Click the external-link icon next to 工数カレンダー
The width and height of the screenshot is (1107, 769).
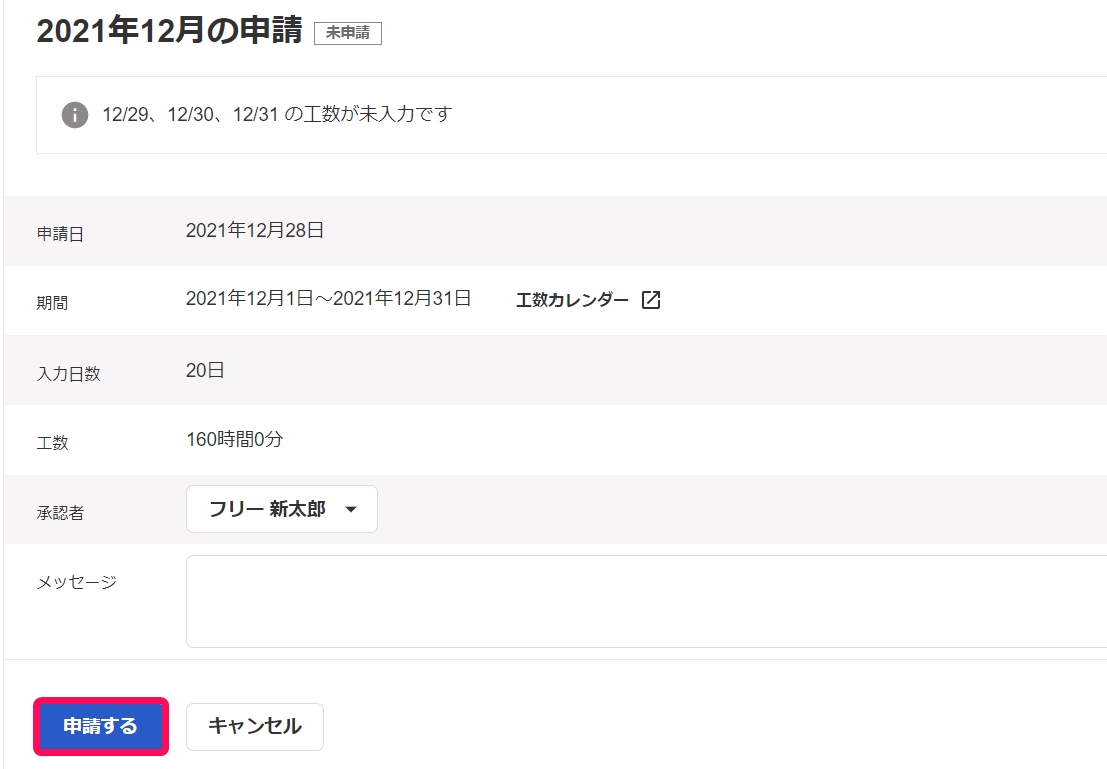point(651,300)
